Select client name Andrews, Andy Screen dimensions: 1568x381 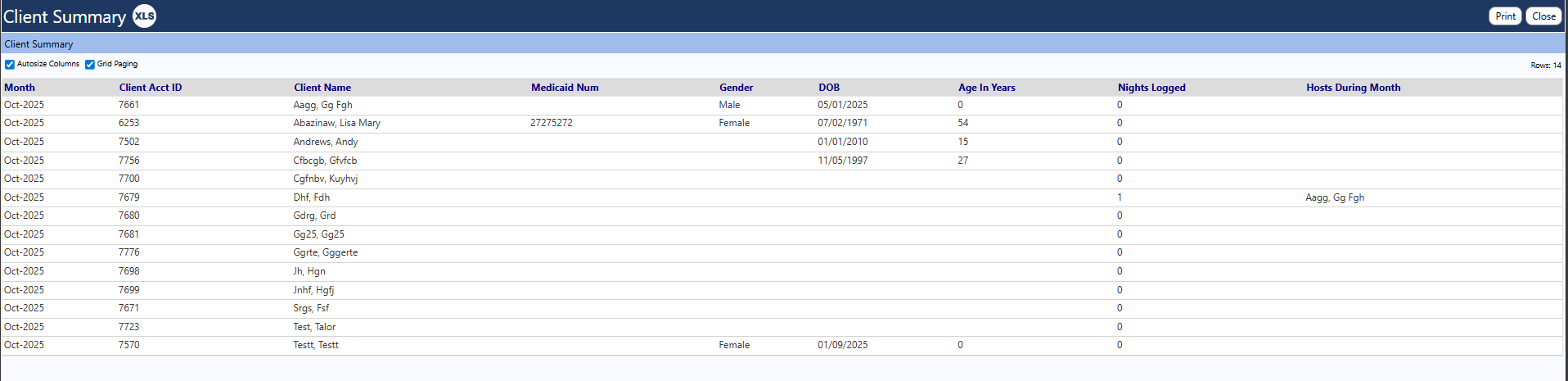326,142
